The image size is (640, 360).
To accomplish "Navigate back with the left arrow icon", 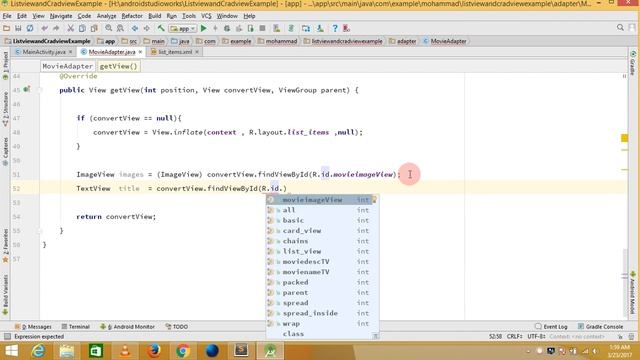I will click(x=135, y=28).
